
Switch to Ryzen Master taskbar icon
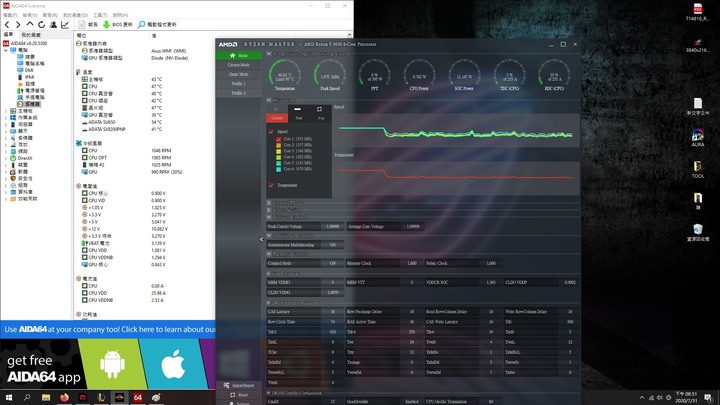pos(119,397)
